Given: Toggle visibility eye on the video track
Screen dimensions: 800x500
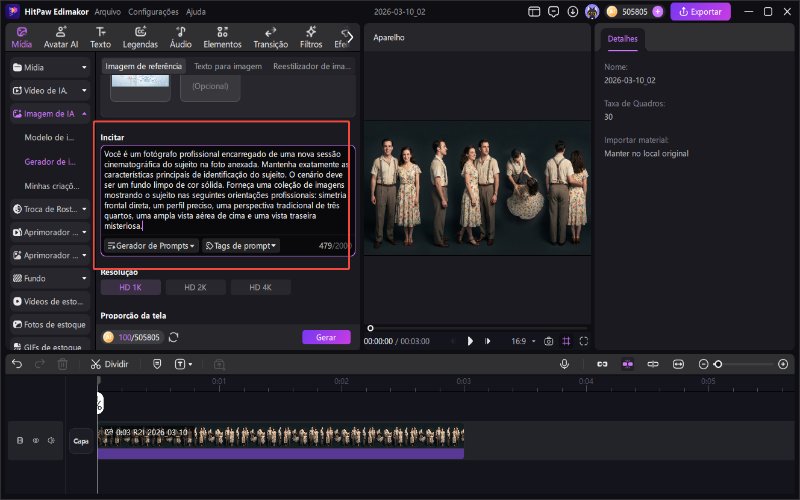Looking at the screenshot, I should pos(35,439).
